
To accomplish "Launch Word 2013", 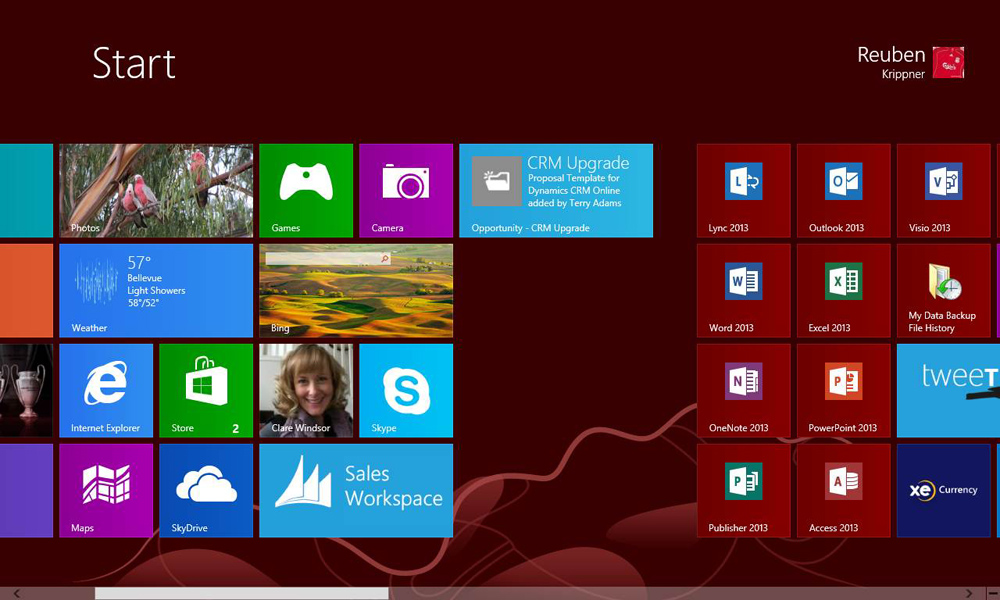I will pyautogui.click(x=743, y=290).
